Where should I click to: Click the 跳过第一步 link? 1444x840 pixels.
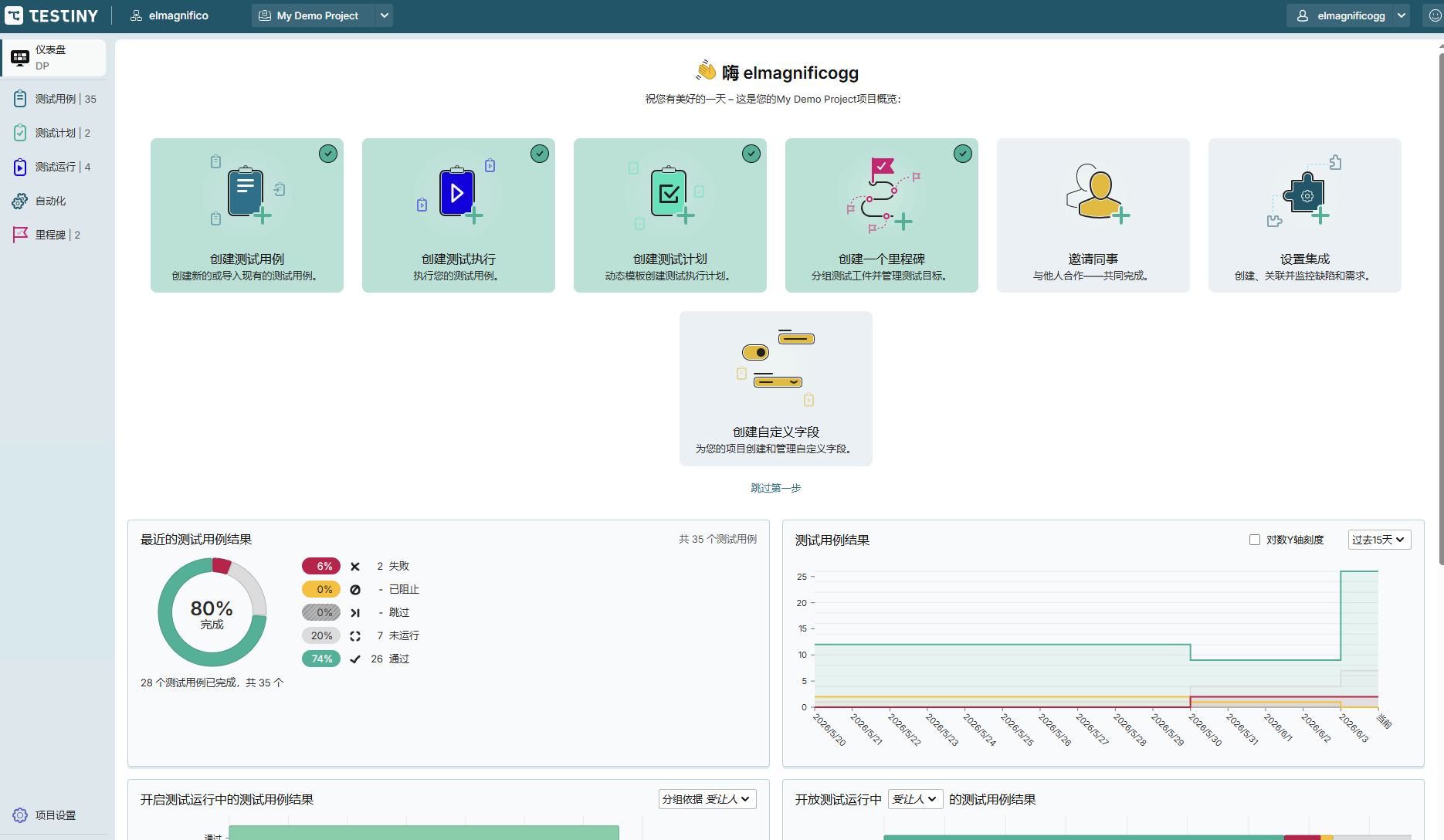pos(776,488)
